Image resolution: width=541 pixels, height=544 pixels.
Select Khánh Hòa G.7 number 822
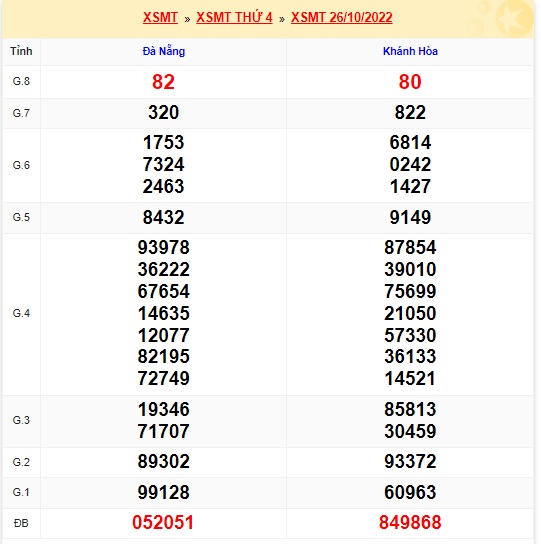[410, 112]
